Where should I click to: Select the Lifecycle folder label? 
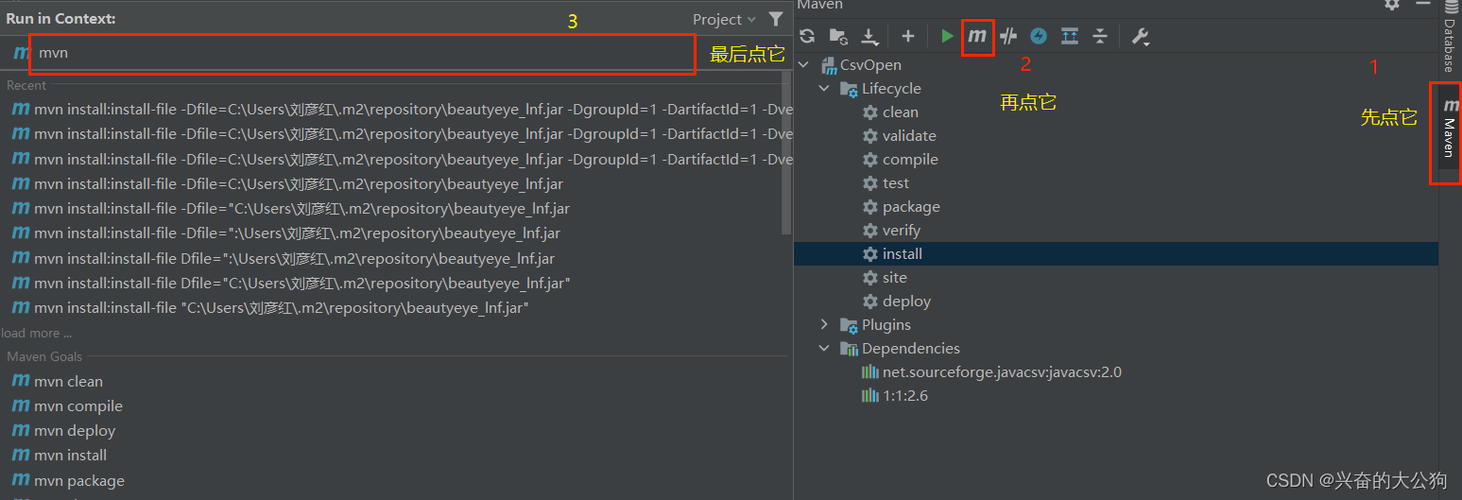tap(892, 89)
